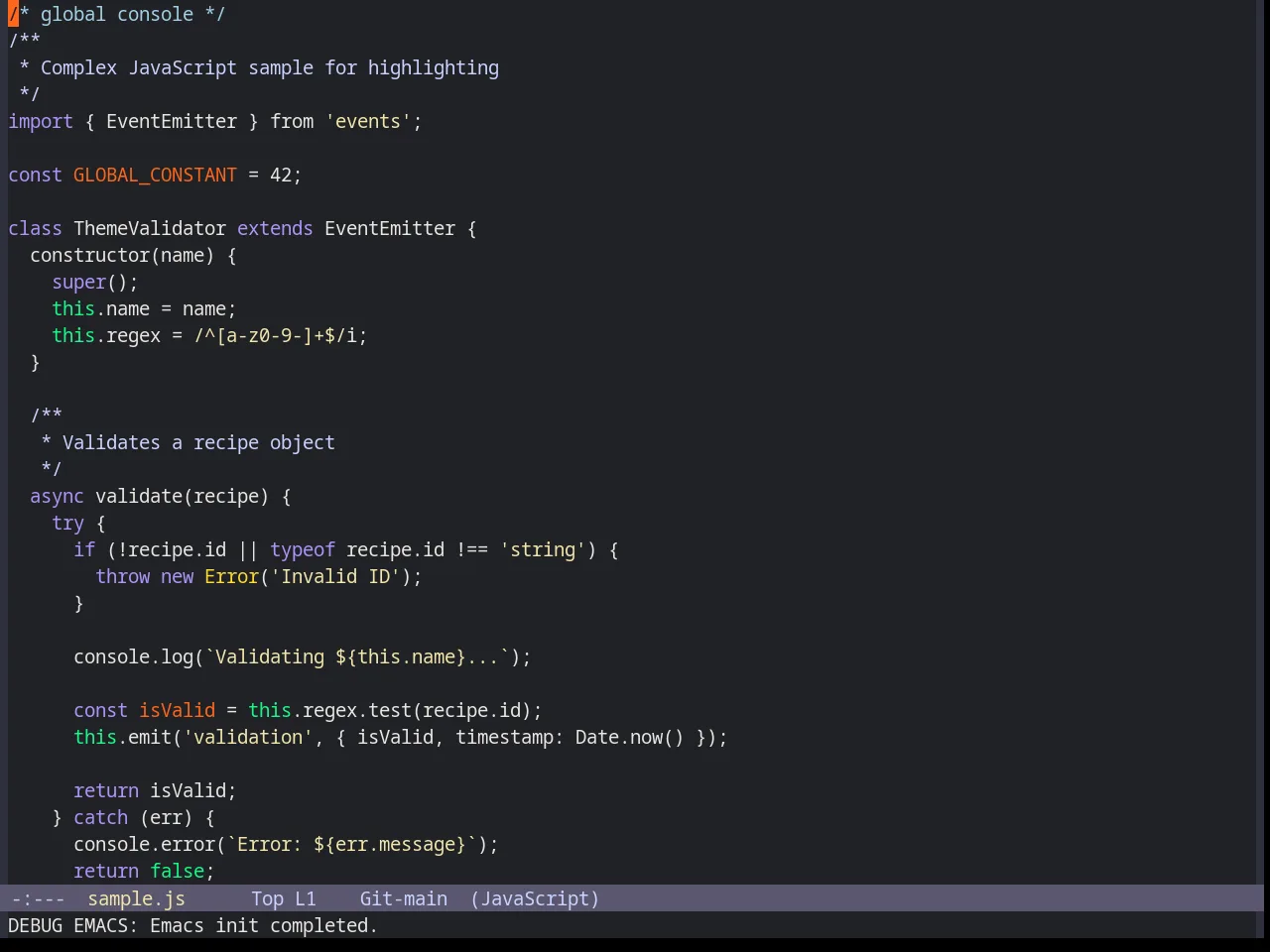Click the catch keyword
Image resolution: width=1270 pixels, height=952 pixels.
point(100,817)
